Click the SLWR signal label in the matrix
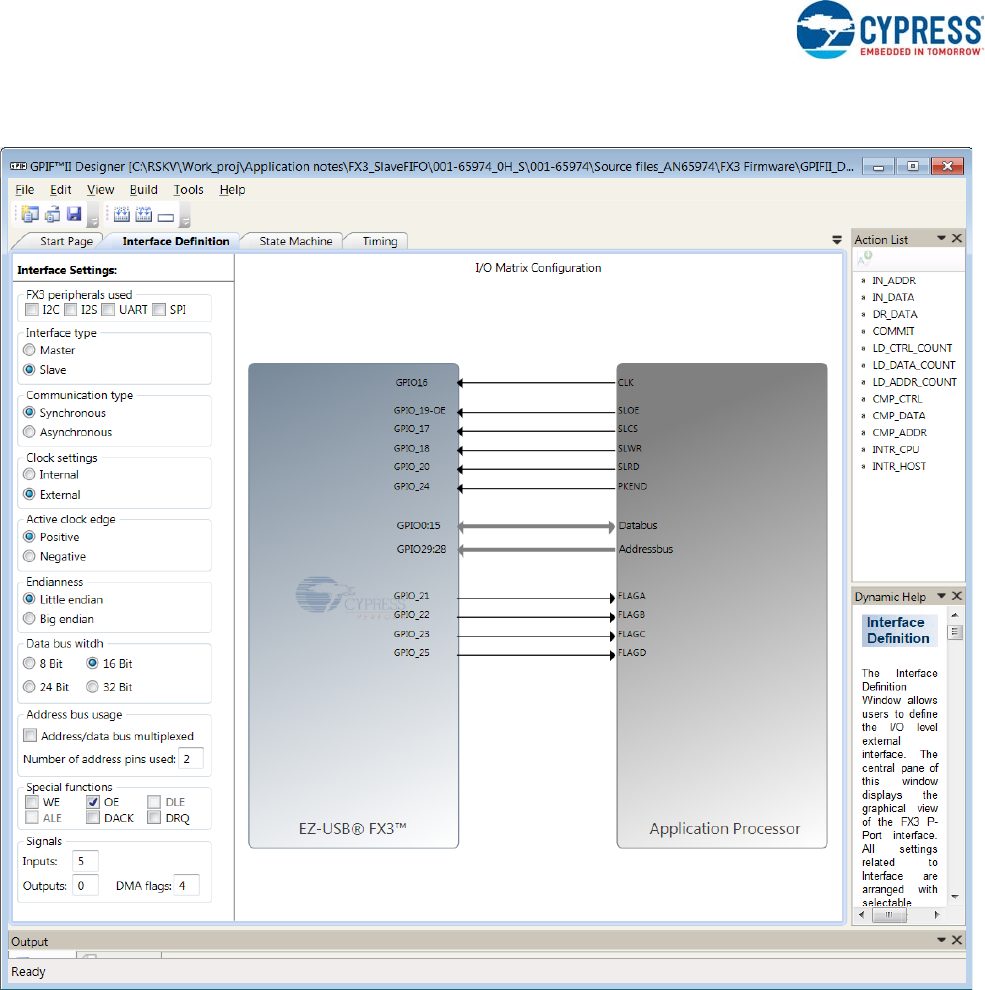Image resolution: width=985 pixels, height=990 pixels. 630,448
